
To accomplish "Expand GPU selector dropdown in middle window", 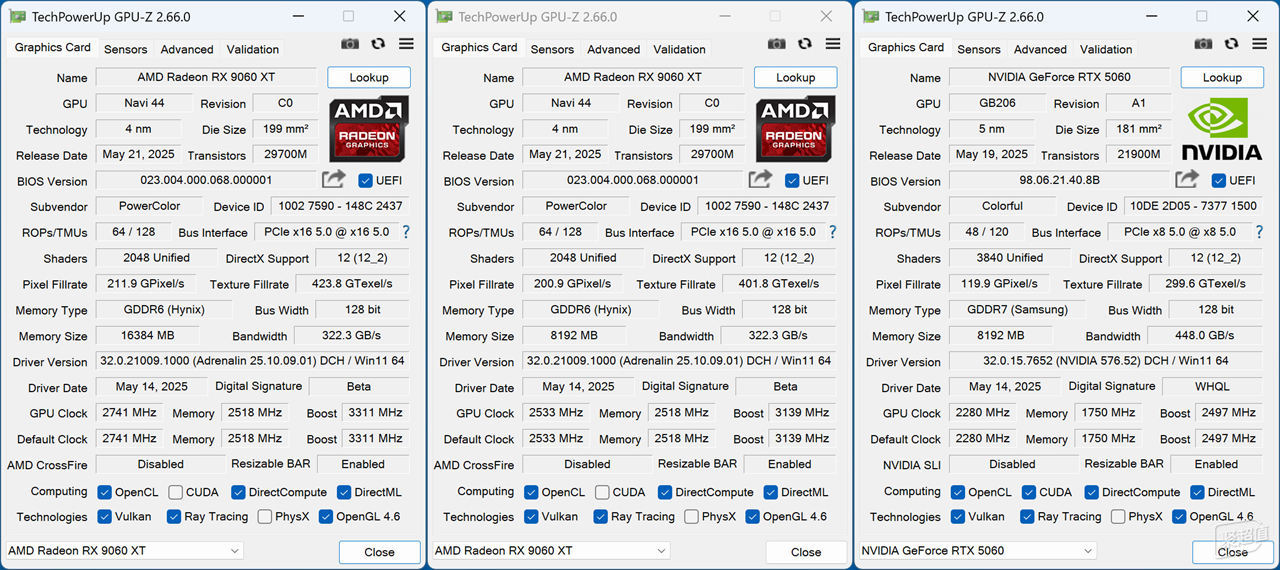I will [x=551, y=551].
